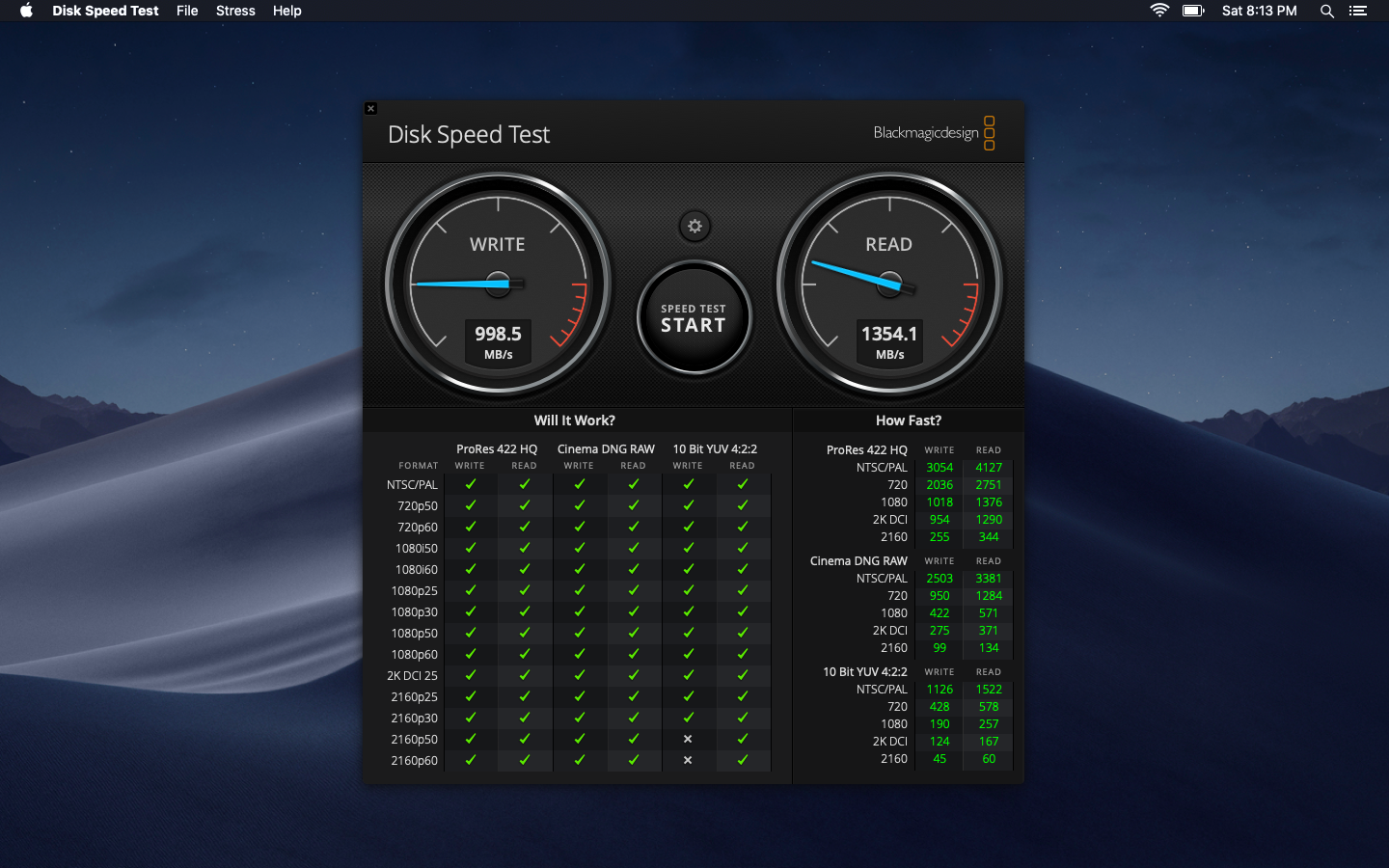
Task: Click the 2K DCI 25 format label
Action: (x=412, y=676)
